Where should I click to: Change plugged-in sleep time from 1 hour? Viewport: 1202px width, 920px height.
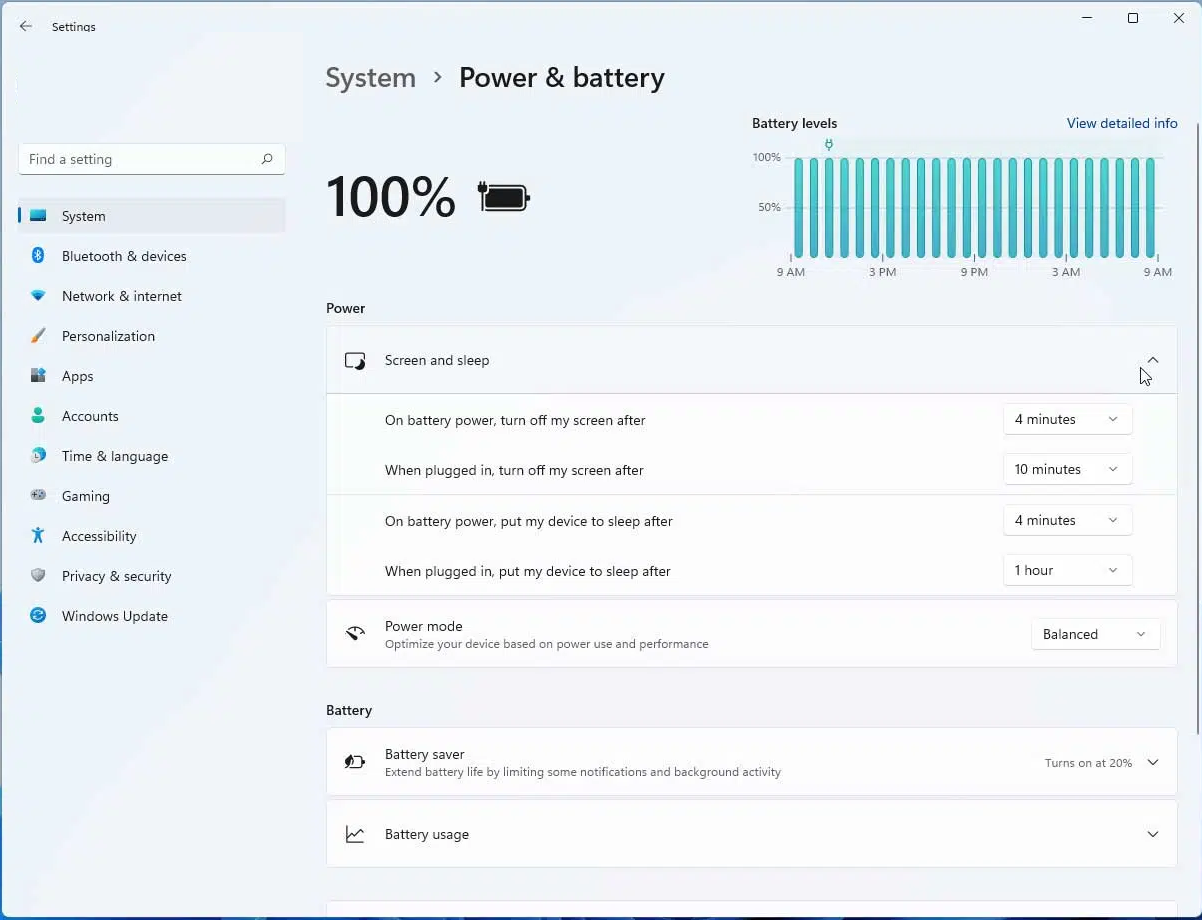coord(1067,571)
